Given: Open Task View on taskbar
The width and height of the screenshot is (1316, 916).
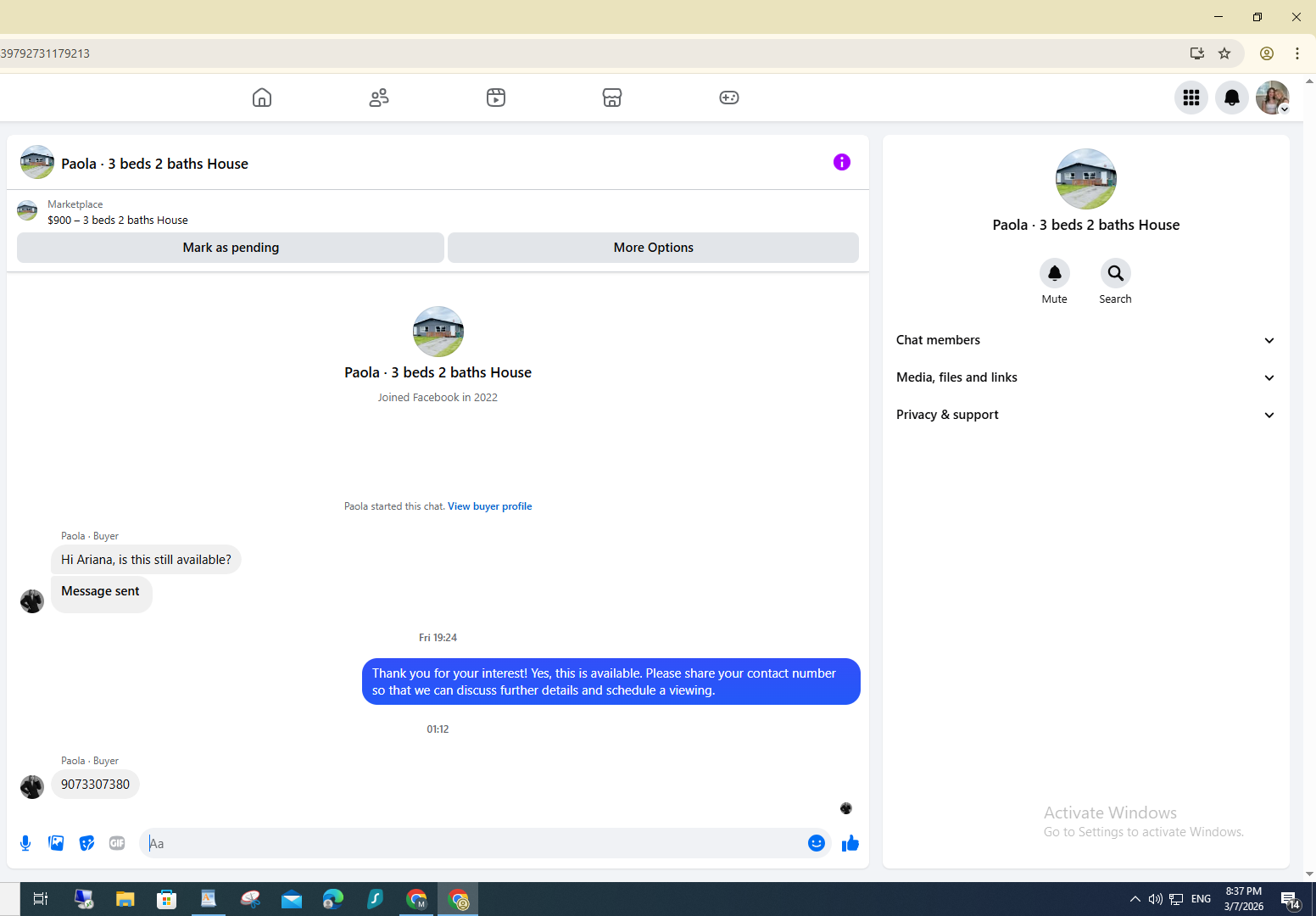Looking at the screenshot, I should [x=40, y=899].
